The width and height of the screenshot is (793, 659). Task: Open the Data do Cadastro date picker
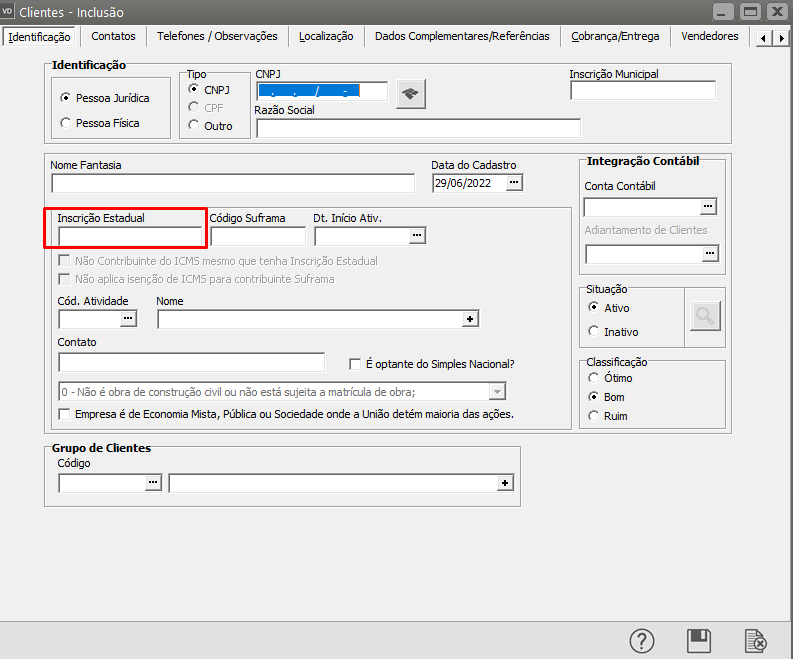[x=514, y=183]
